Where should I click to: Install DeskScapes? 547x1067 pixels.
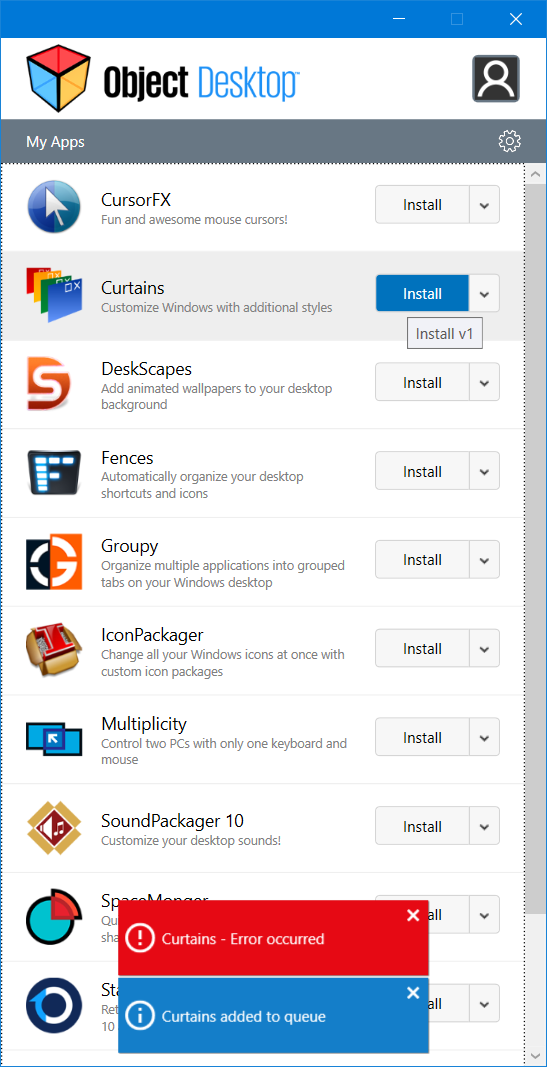422,382
